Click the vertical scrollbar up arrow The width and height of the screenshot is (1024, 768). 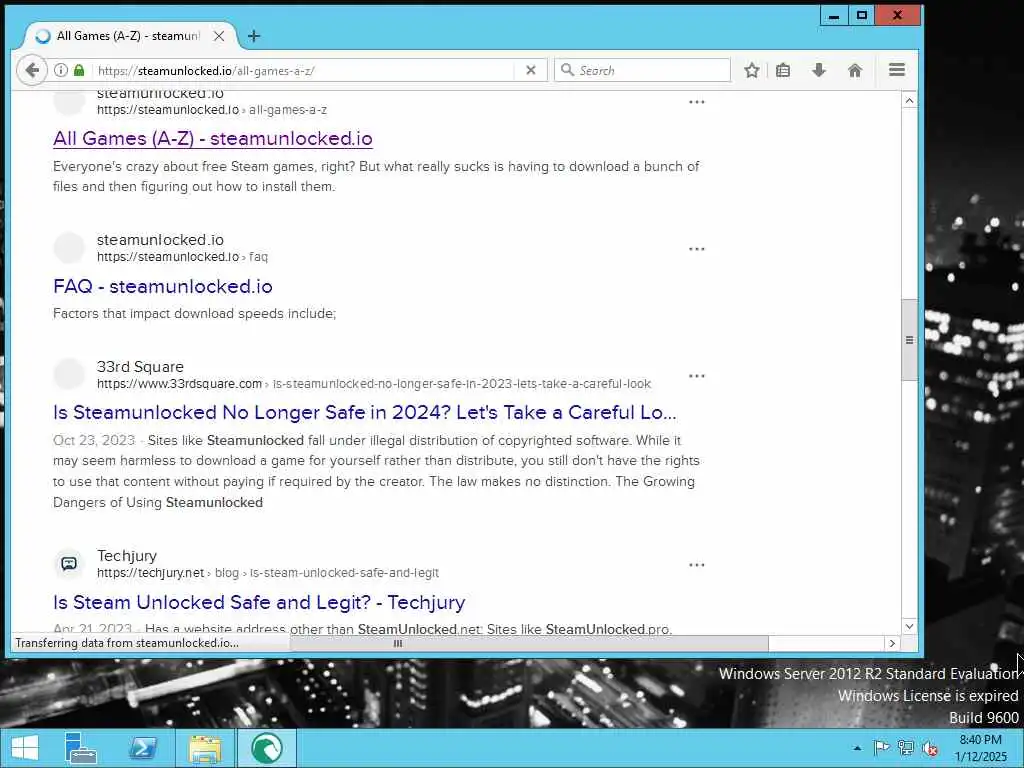(x=909, y=101)
